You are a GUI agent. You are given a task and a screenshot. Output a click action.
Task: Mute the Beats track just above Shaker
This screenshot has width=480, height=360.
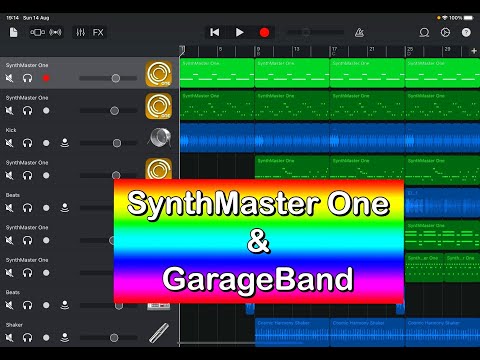9,305
